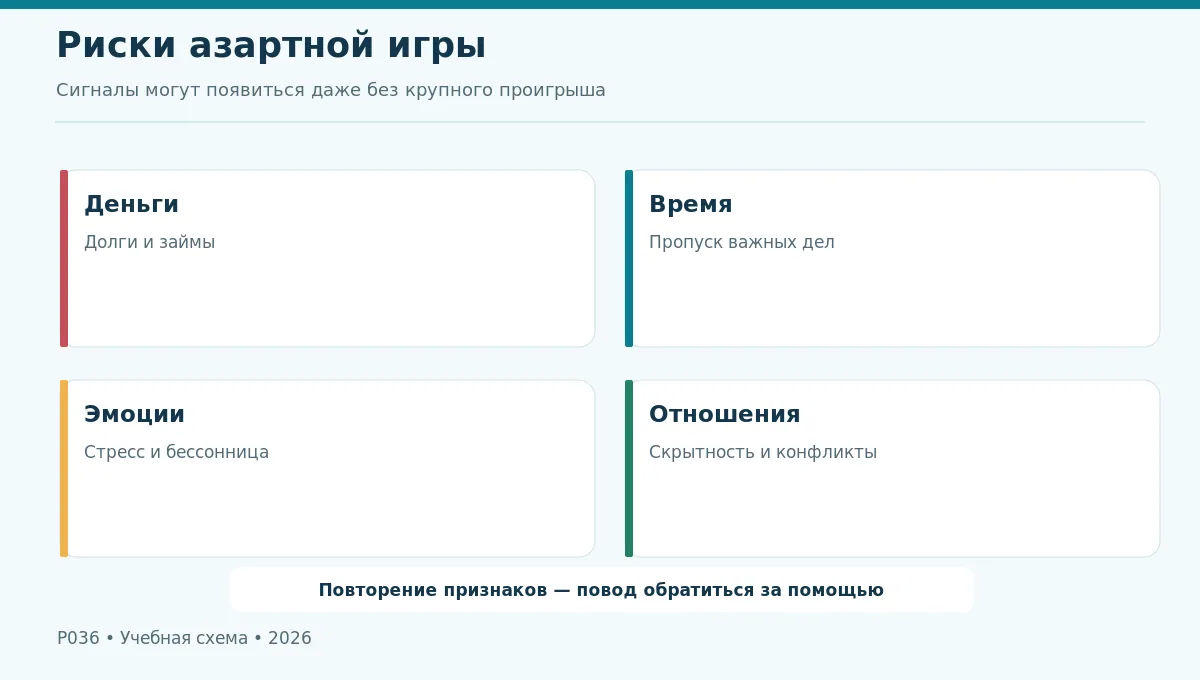The height and width of the screenshot is (680, 1200).
Task: Select the 'Эмоции' card heading
Action: coord(134,414)
